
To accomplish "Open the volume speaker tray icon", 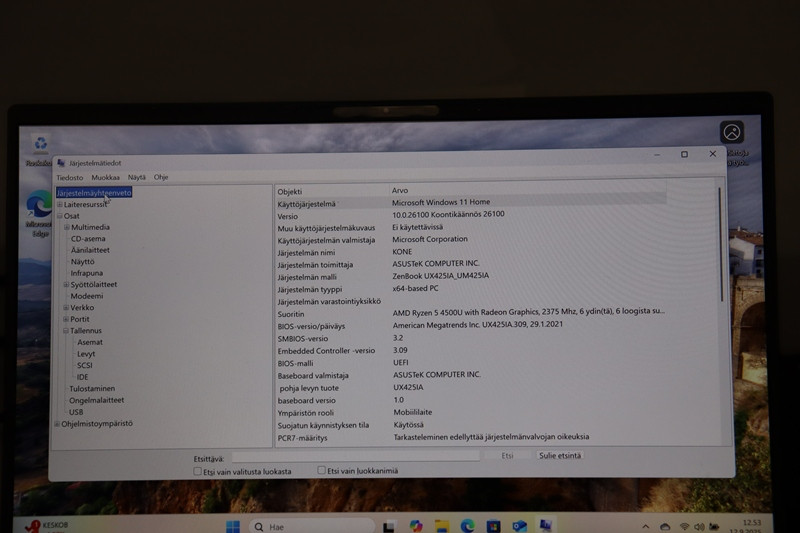I will (699, 526).
